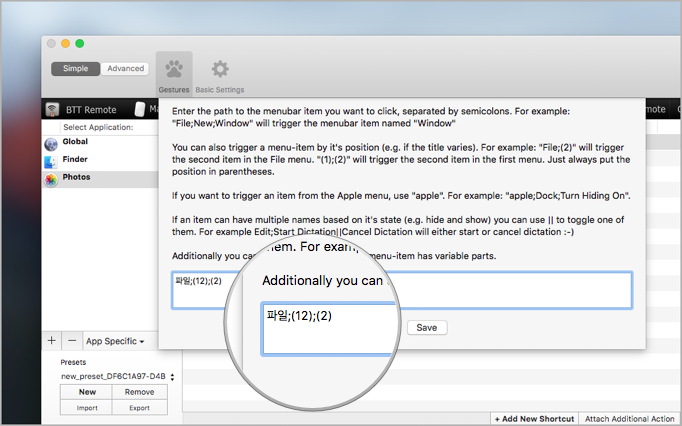
Task: Click the Remove preset button
Action: [x=139, y=392]
